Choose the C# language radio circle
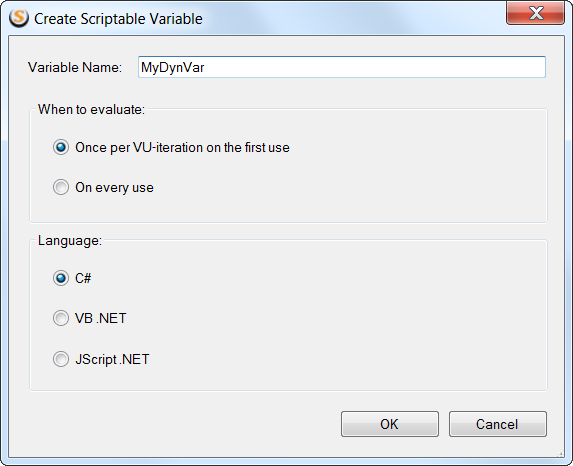The height and width of the screenshot is (466, 573). pyautogui.click(x=61, y=278)
